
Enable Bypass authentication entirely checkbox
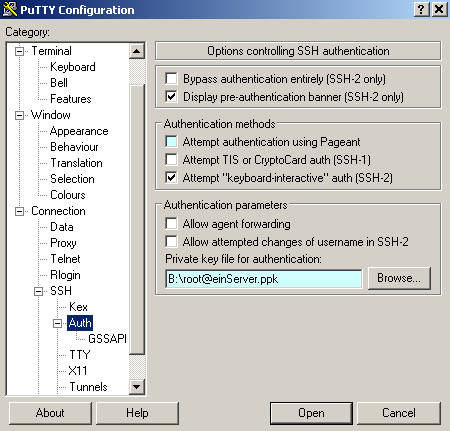click(171, 79)
